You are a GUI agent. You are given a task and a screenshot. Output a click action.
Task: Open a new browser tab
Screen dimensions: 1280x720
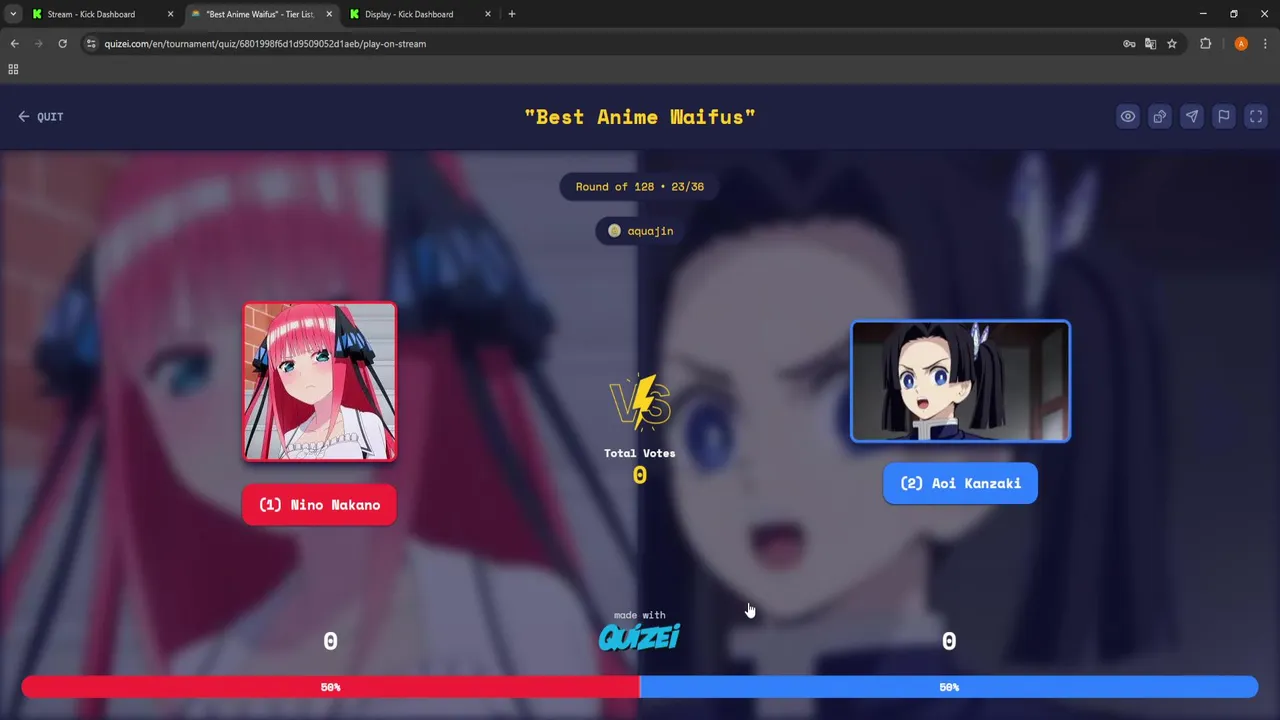[x=512, y=14]
